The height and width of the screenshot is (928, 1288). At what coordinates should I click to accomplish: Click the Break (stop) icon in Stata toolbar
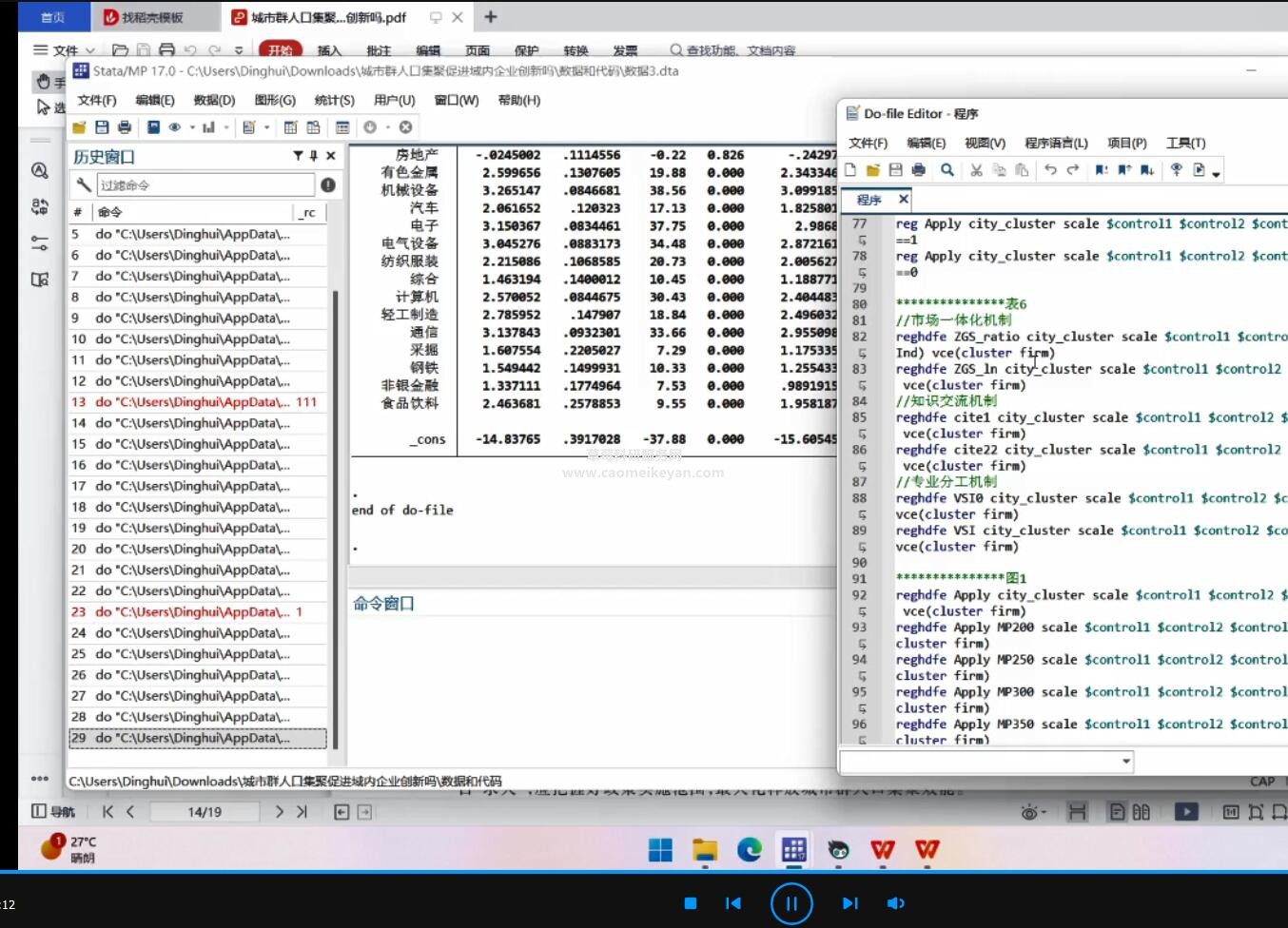405,127
